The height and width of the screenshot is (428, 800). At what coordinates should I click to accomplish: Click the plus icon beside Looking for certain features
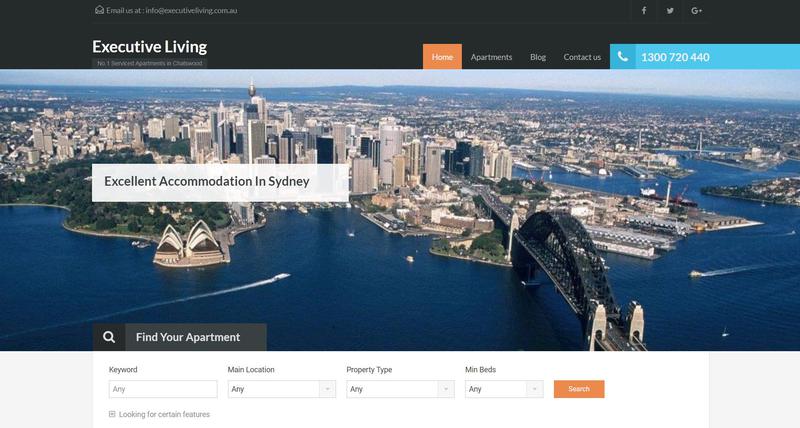[112, 414]
